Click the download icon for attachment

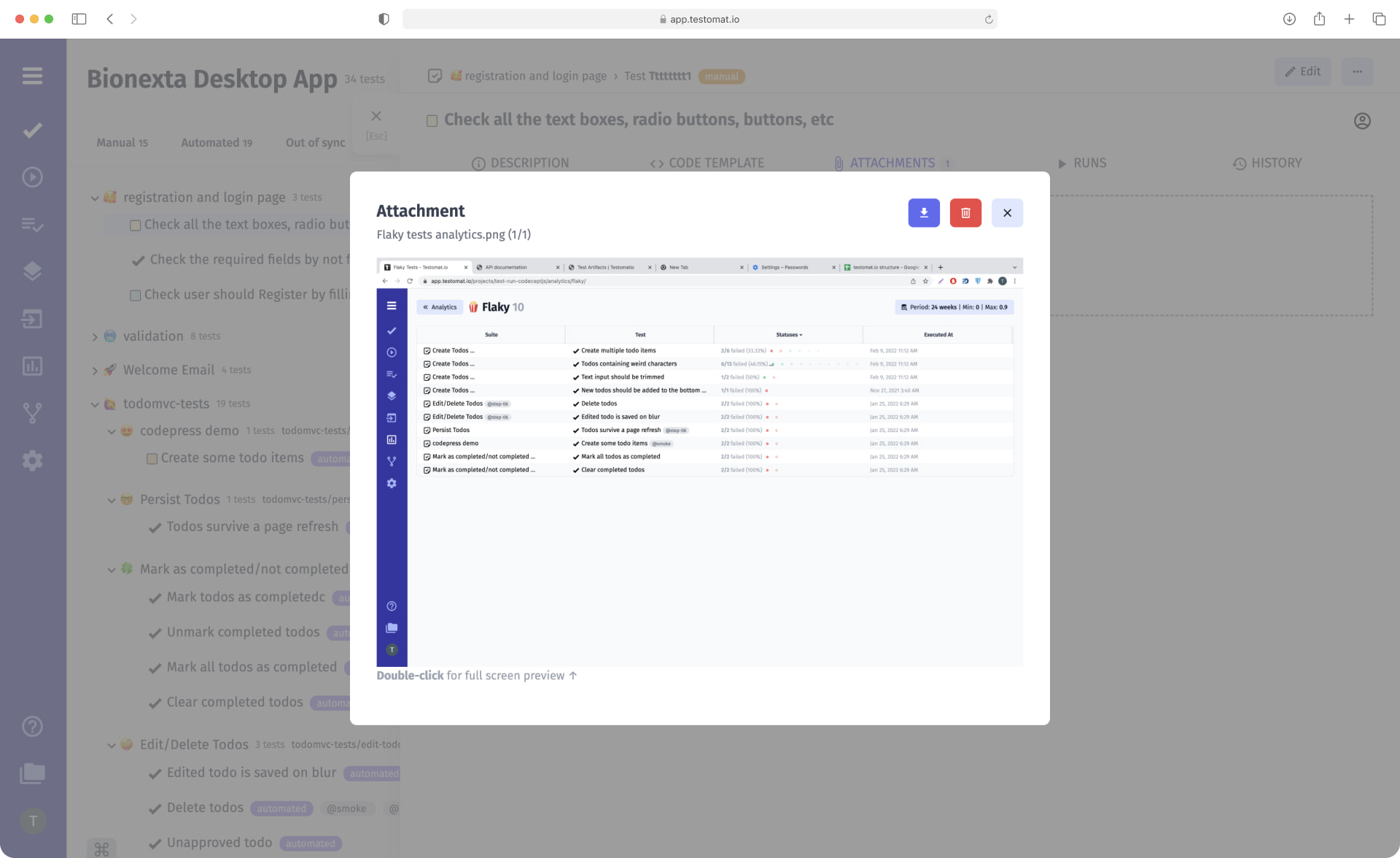923,213
